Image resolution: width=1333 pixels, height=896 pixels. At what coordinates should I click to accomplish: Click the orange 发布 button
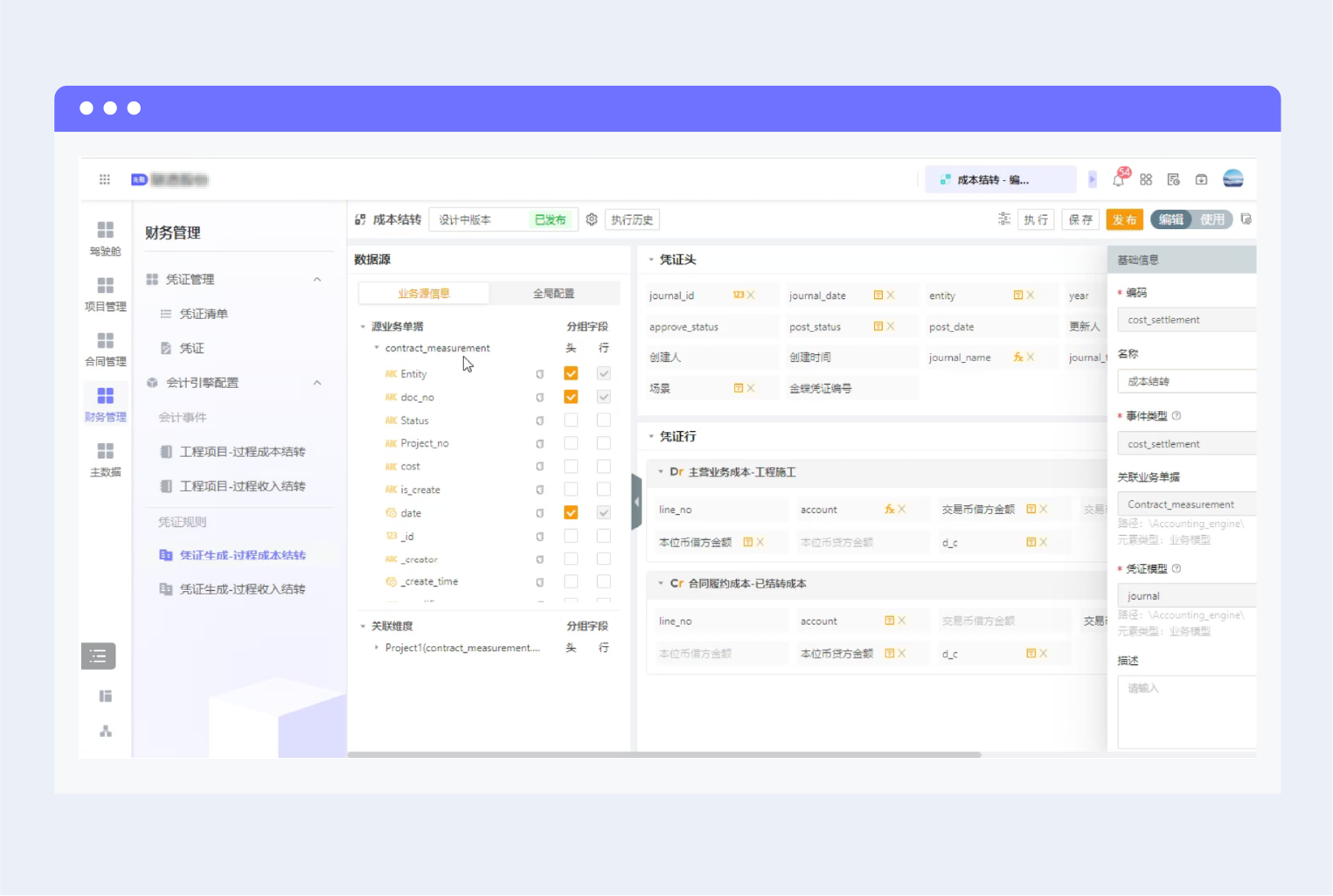pyautogui.click(x=1125, y=219)
